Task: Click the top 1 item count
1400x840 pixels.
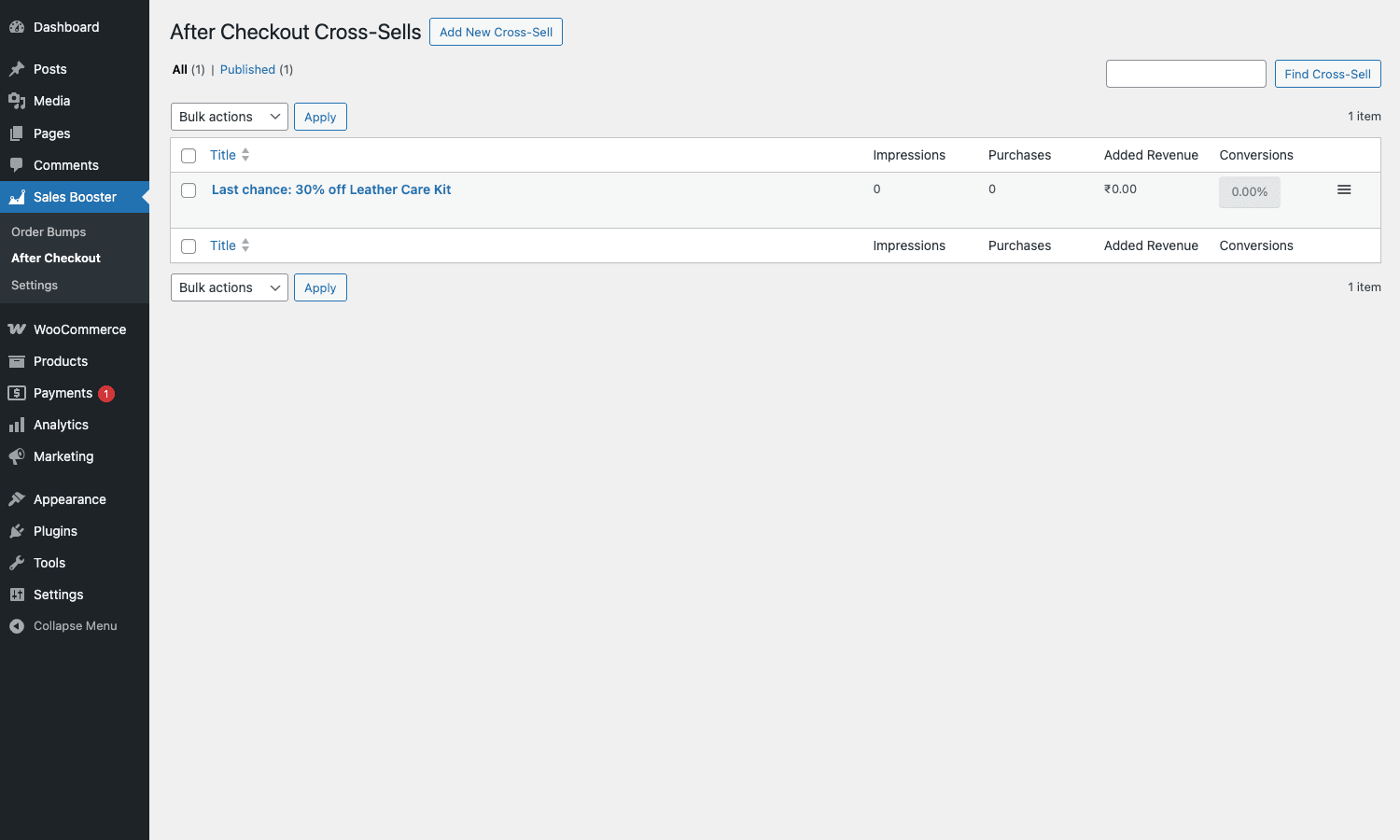Action: click(x=1365, y=117)
